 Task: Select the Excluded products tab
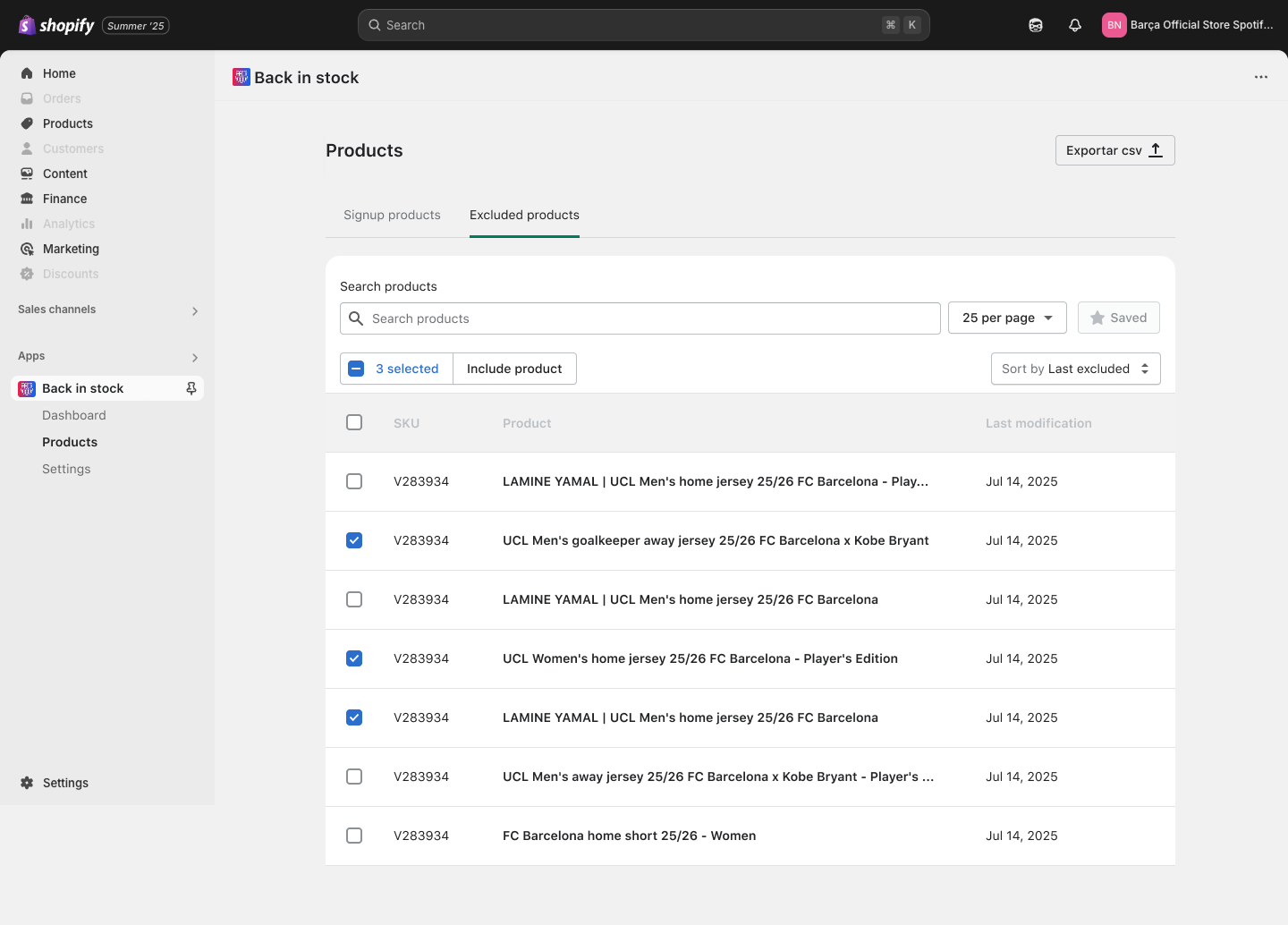524,215
